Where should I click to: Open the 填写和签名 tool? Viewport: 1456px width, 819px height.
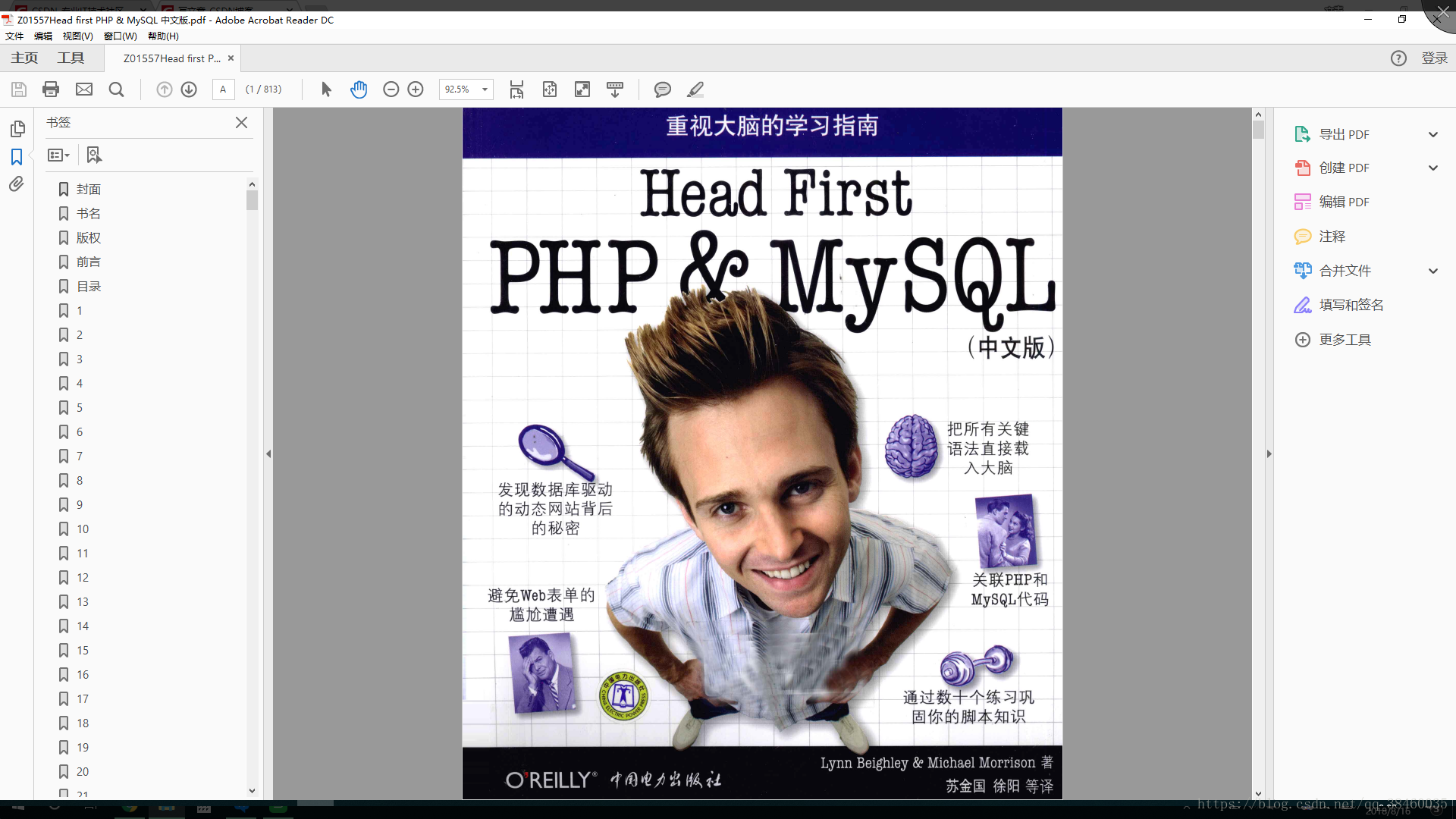point(1338,305)
